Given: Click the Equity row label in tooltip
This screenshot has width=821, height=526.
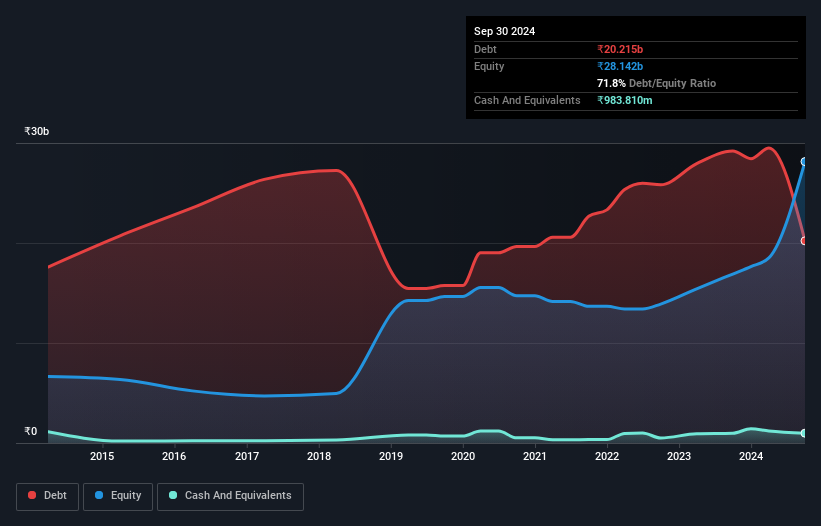Looking at the screenshot, I should tap(489, 66).
